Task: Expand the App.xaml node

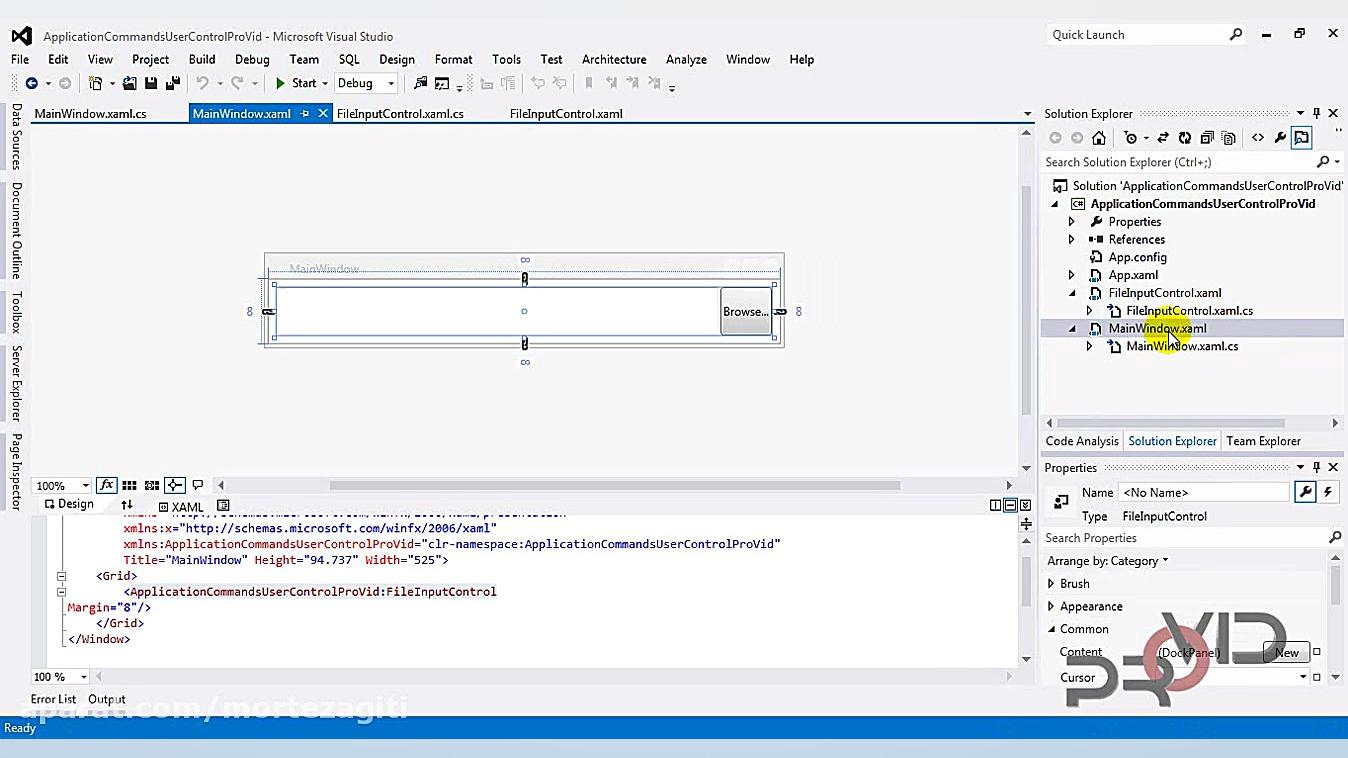Action: click(x=1071, y=276)
